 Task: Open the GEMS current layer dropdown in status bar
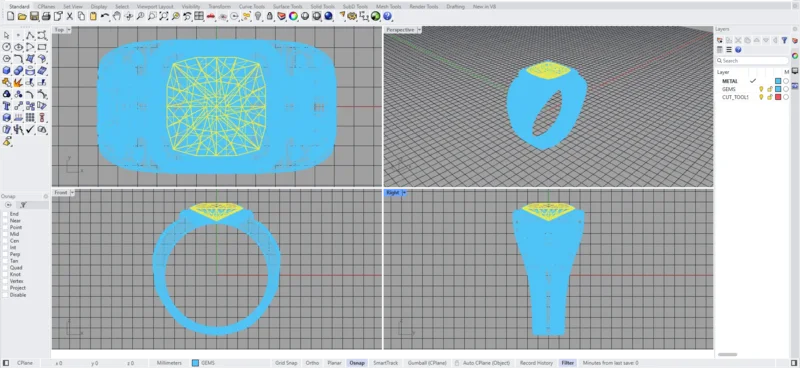point(204,363)
